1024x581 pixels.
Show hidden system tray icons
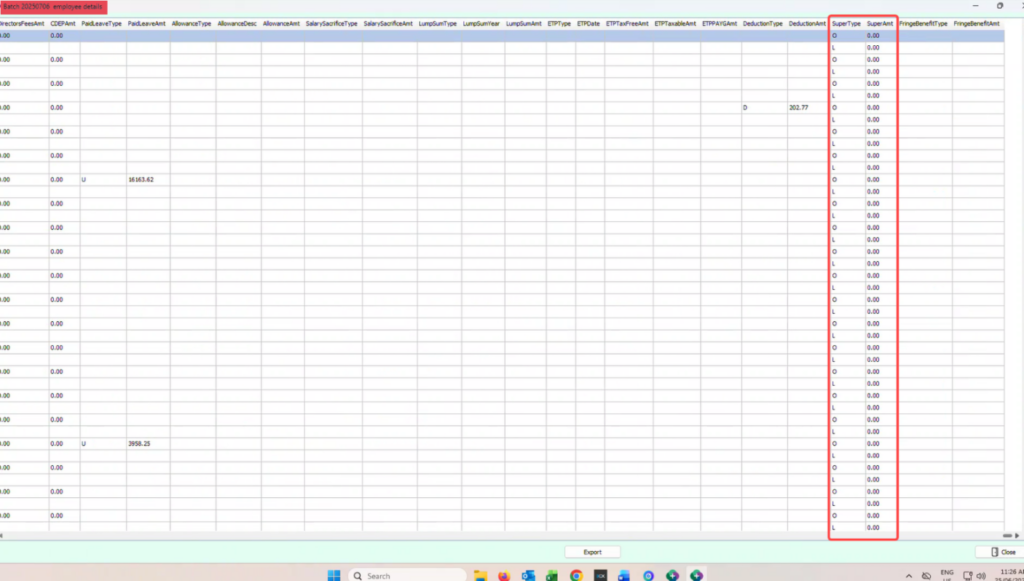pyautogui.click(x=908, y=576)
